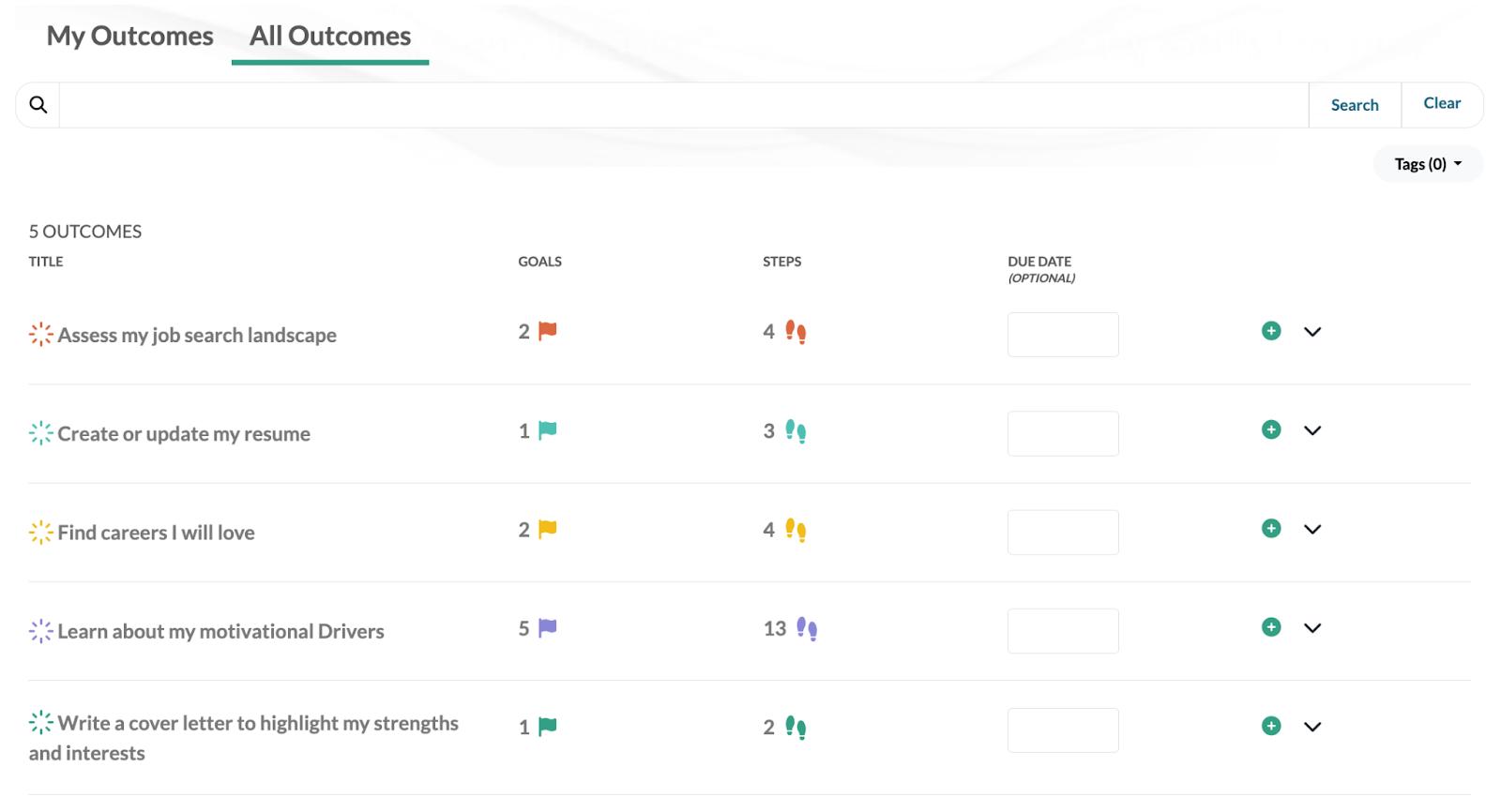This screenshot has width=1501, height=812.
Task: Click plus icon for Create or update my resume
Action: click(x=1271, y=429)
